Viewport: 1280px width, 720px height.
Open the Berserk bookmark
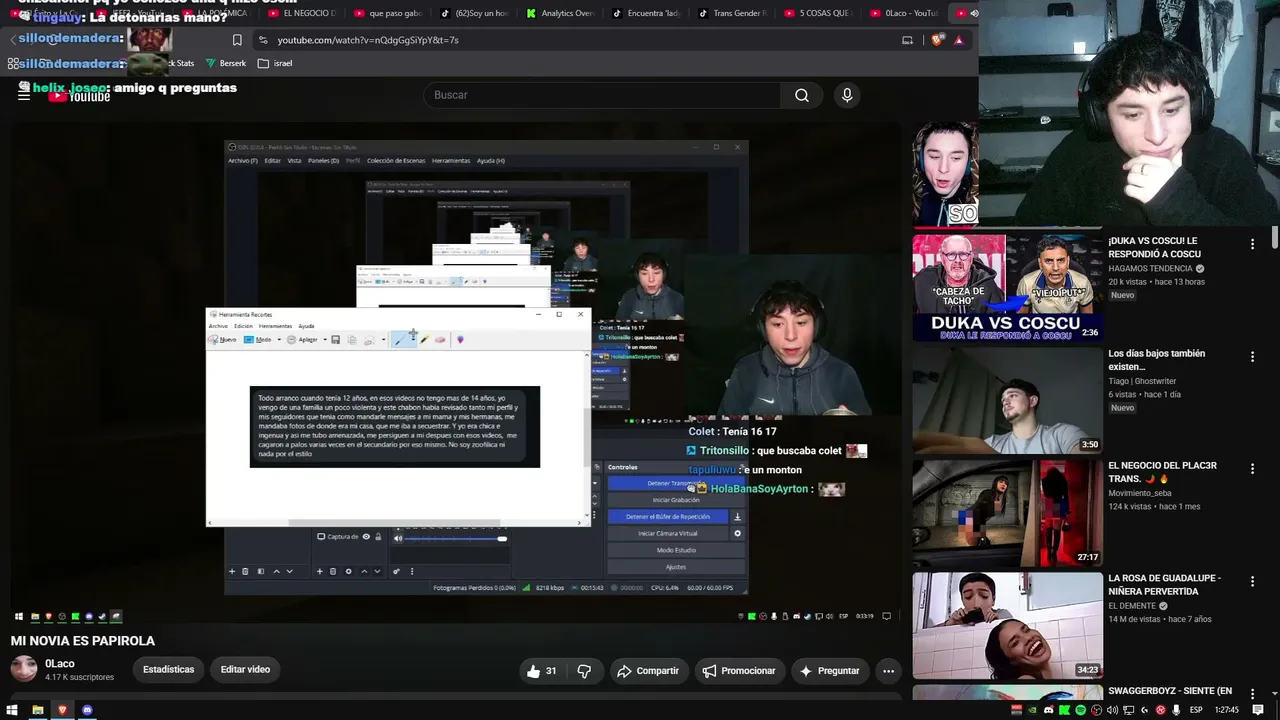226,63
